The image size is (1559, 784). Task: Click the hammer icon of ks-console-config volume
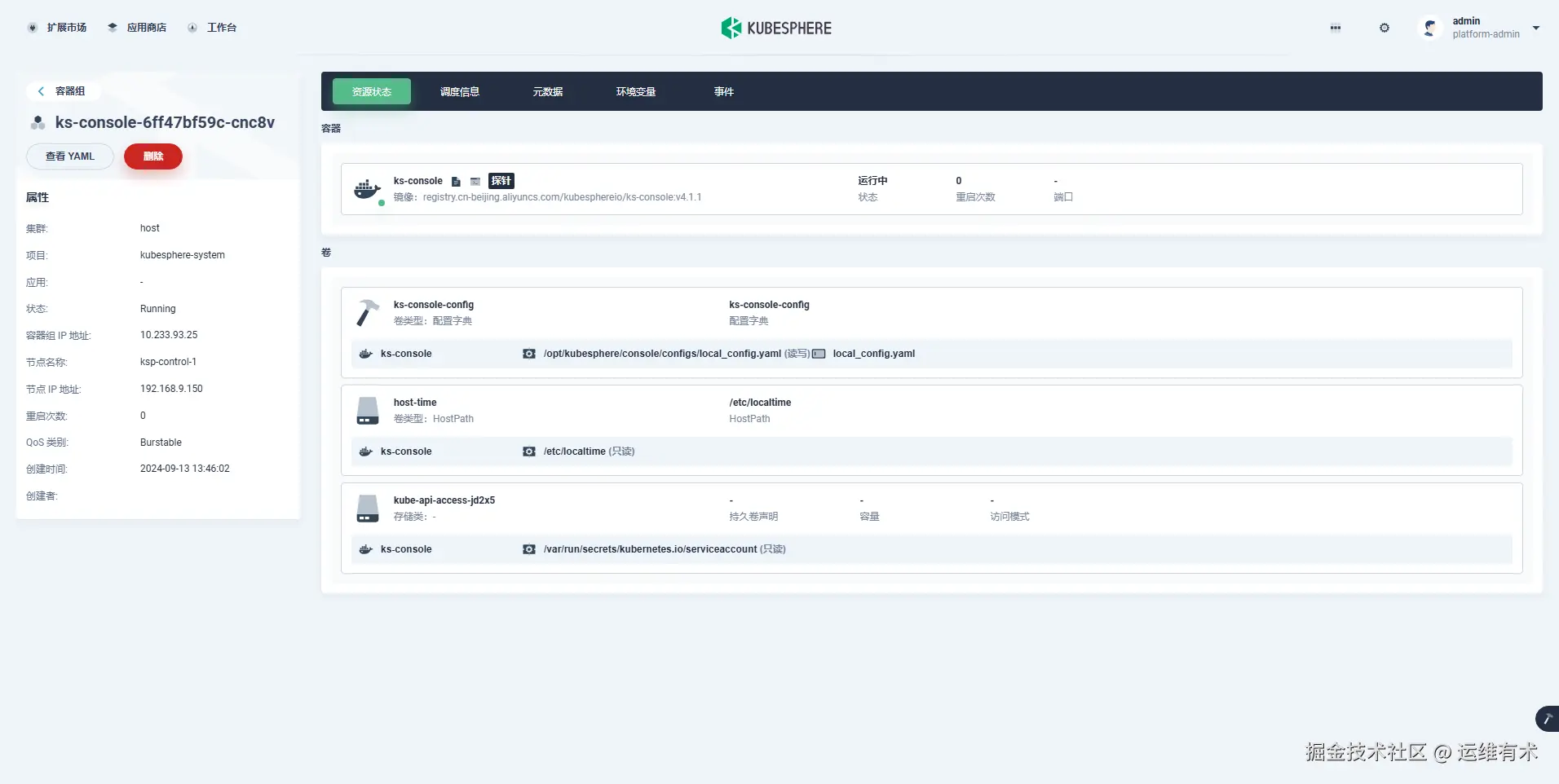point(368,313)
